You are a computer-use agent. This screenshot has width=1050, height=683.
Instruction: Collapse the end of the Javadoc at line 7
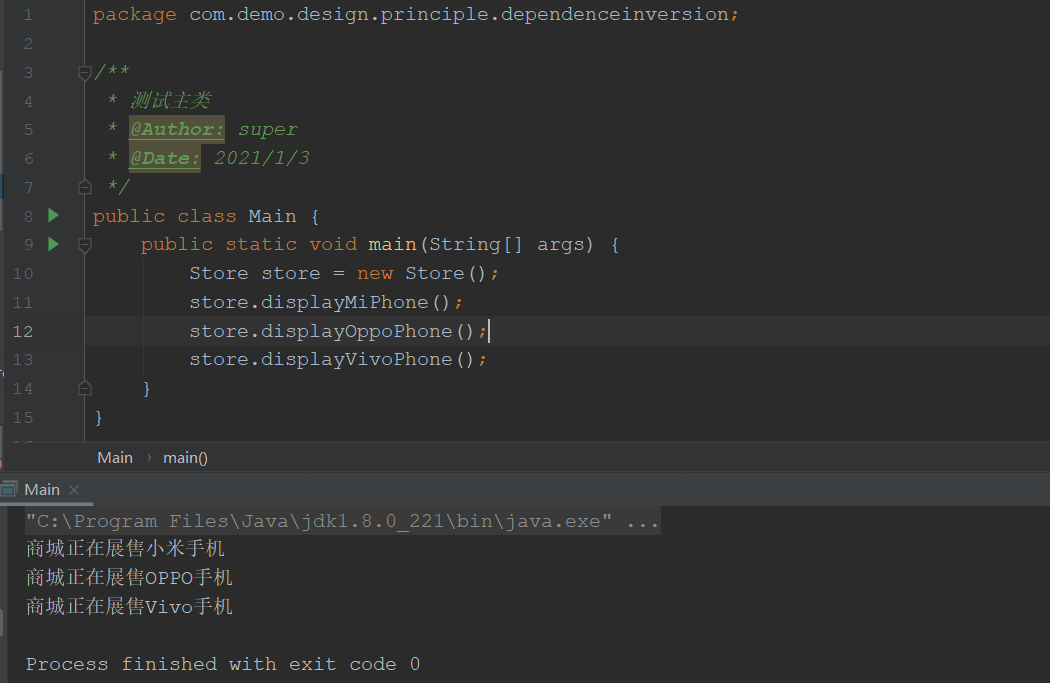point(84,187)
